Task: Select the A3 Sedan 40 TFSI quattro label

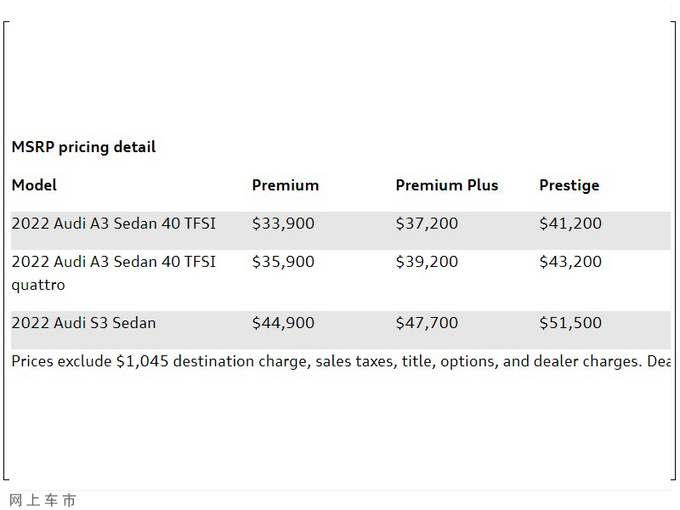Action: 113,273
